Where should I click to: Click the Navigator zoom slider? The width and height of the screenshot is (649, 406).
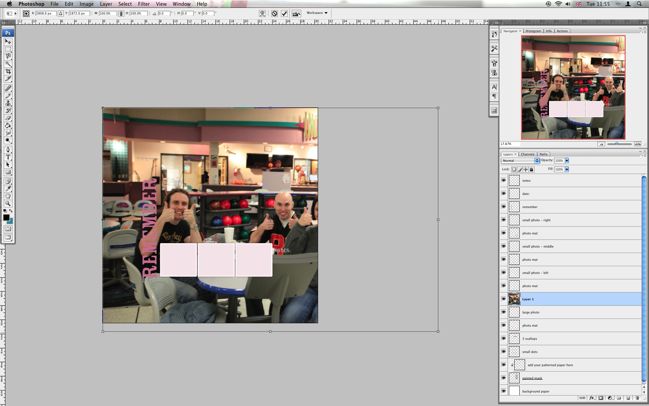coord(620,144)
